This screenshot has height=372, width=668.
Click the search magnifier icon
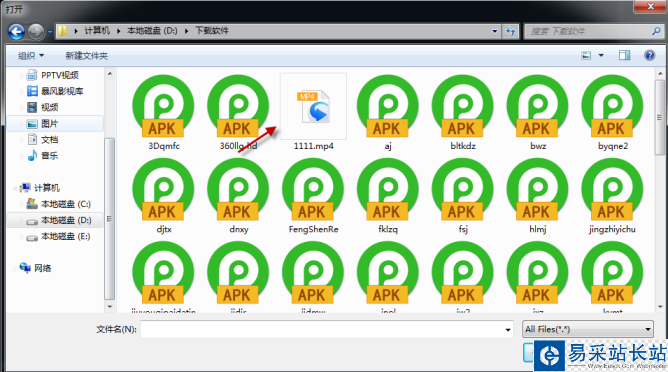656,31
